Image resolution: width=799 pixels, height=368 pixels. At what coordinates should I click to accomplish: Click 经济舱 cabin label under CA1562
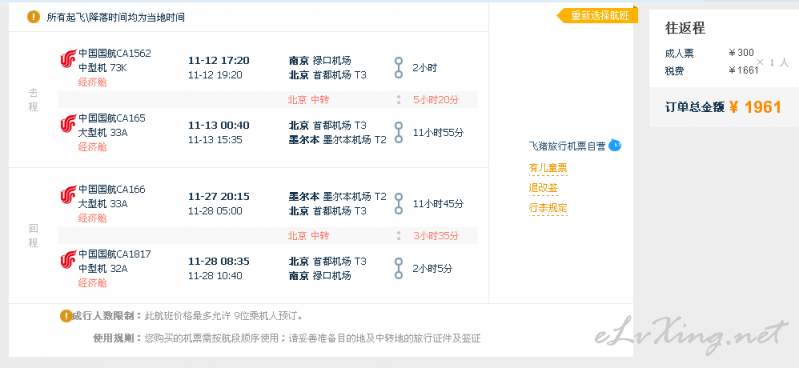pyautogui.click(x=92, y=82)
